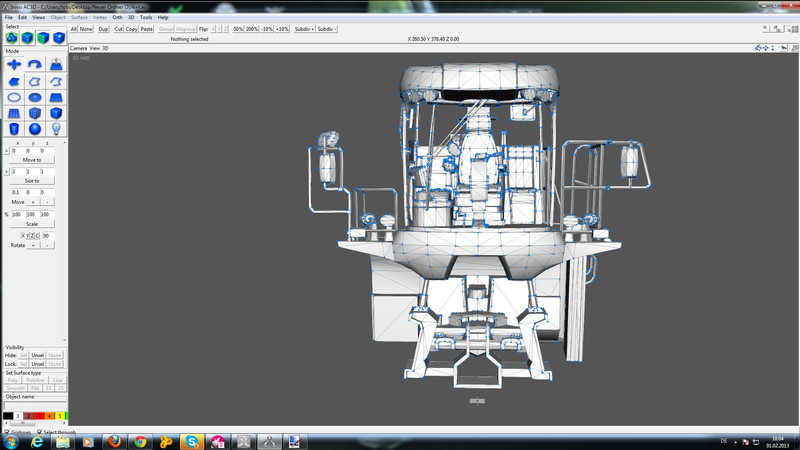
Task: Click Unsel in the Lock row
Action: click(38, 364)
